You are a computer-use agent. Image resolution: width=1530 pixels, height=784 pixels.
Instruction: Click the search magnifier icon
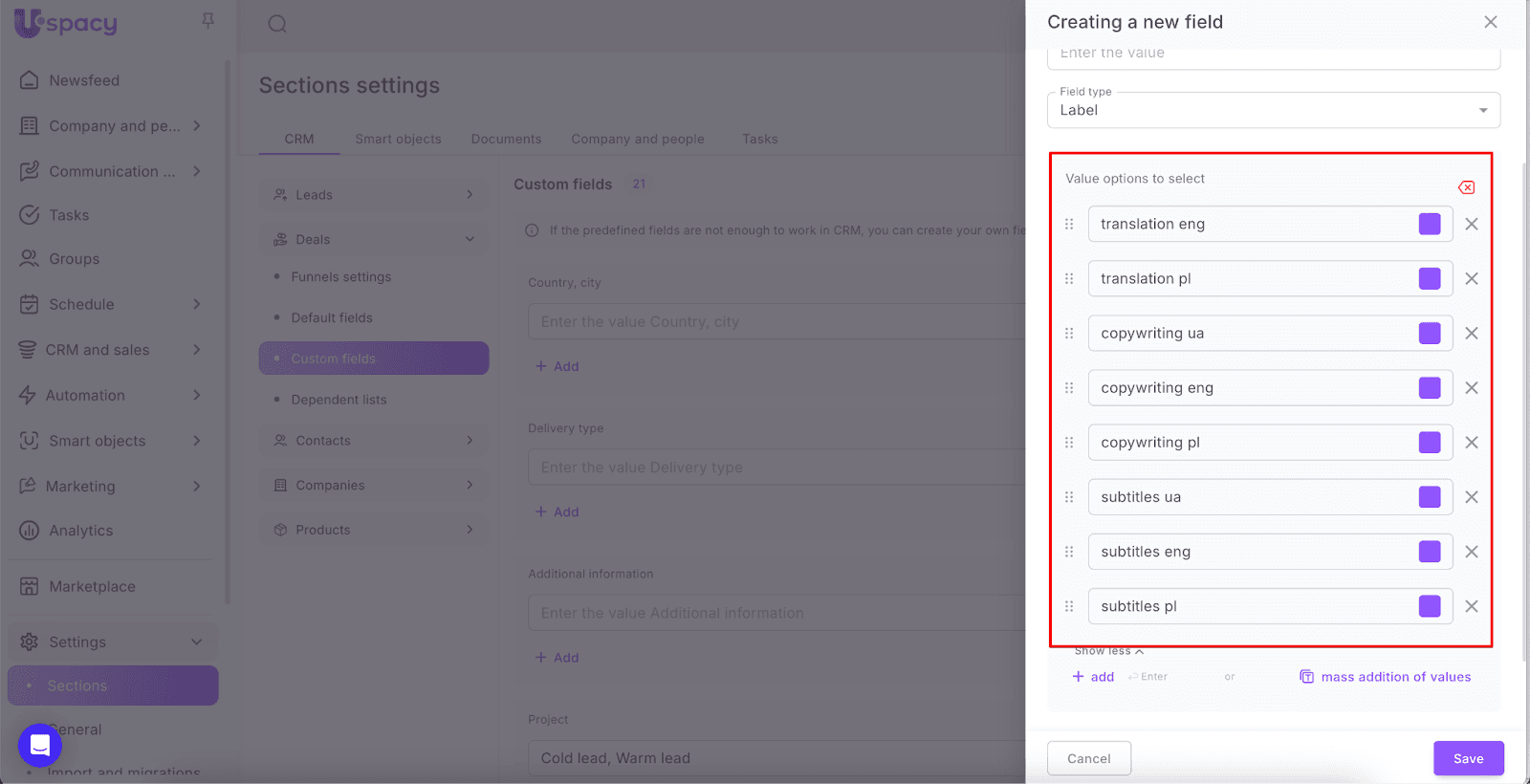coord(277,24)
